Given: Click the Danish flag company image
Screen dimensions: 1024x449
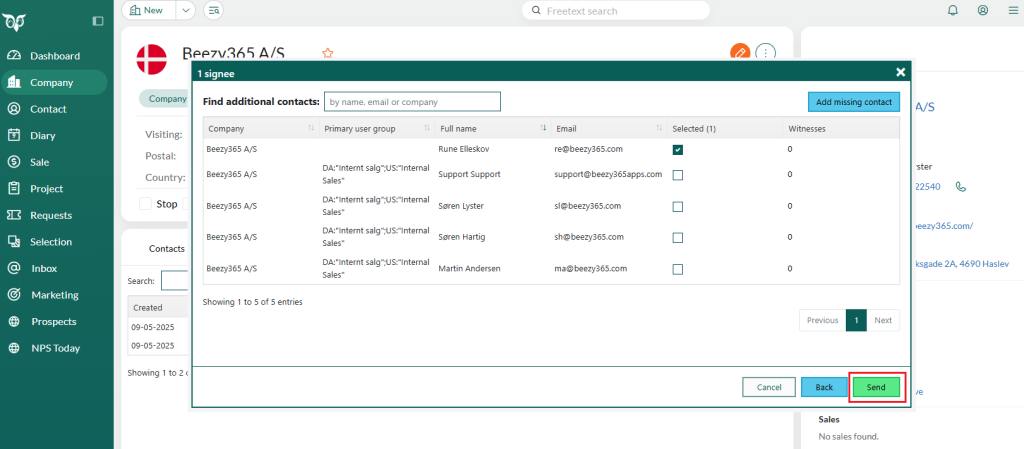Looking at the screenshot, I should 152,59.
